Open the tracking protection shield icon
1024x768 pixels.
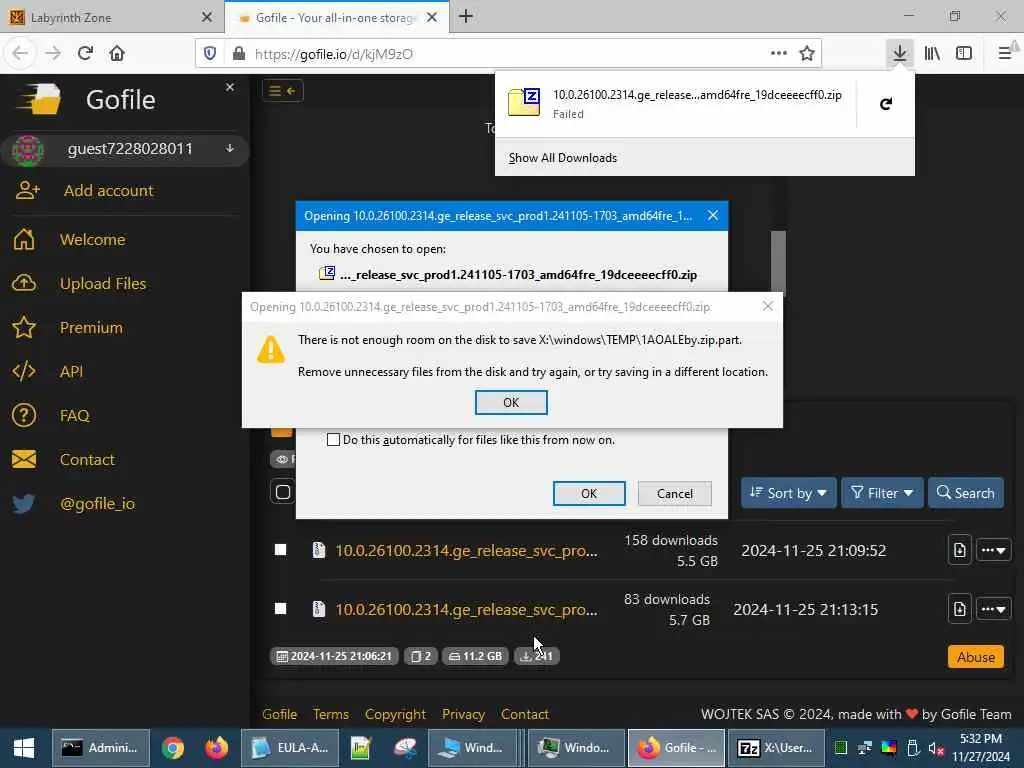coord(210,54)
